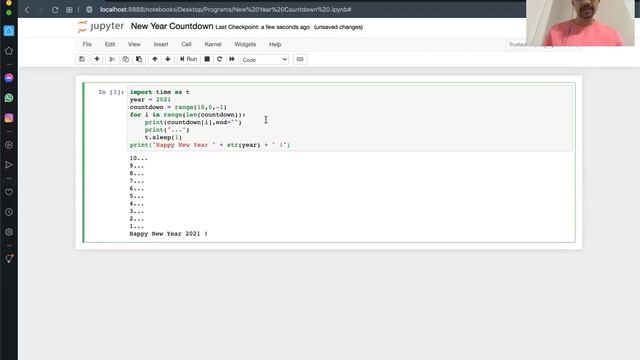Click the save and checkpoint icon

pos(82,59)
